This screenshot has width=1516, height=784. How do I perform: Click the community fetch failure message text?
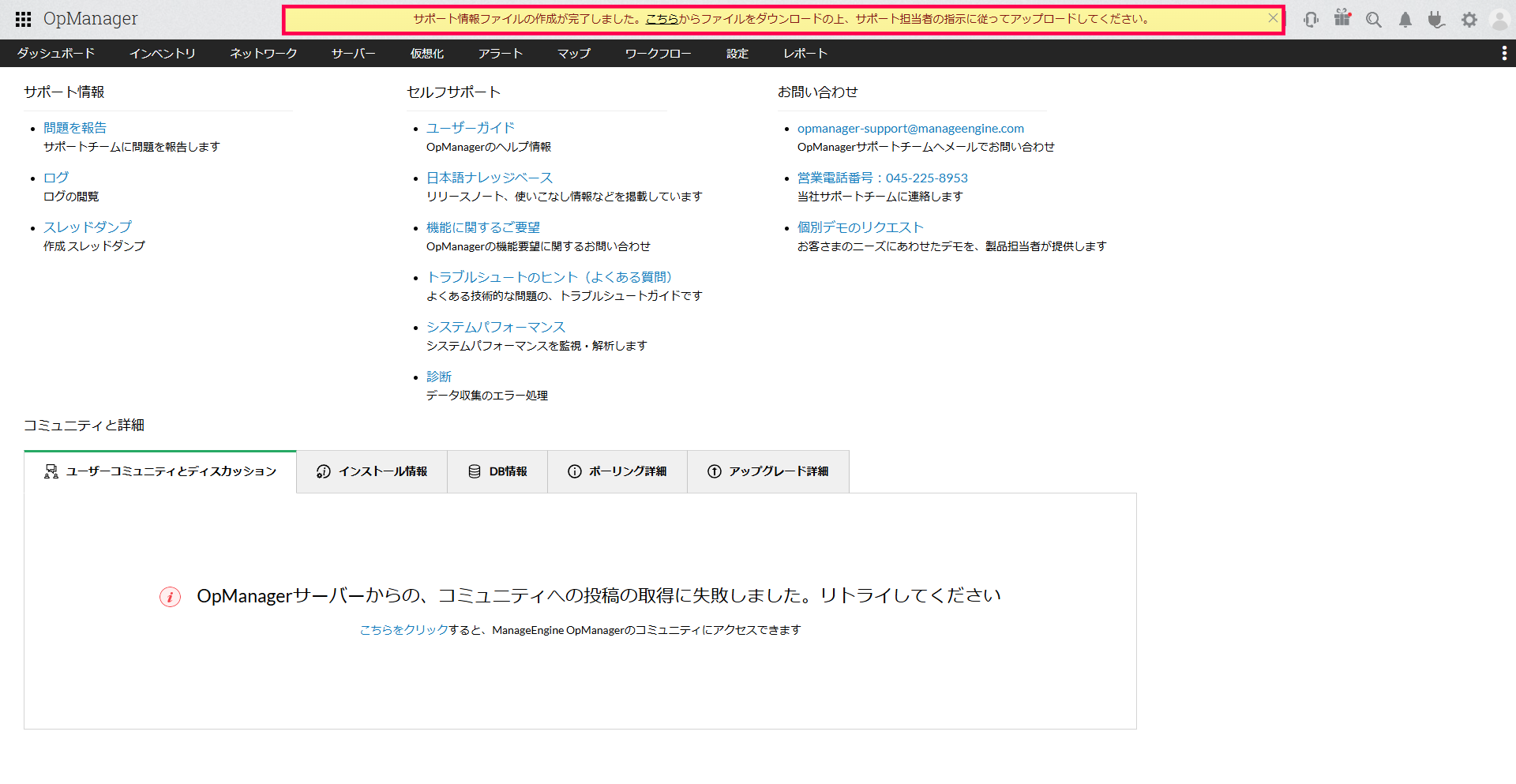pos(599,596)
